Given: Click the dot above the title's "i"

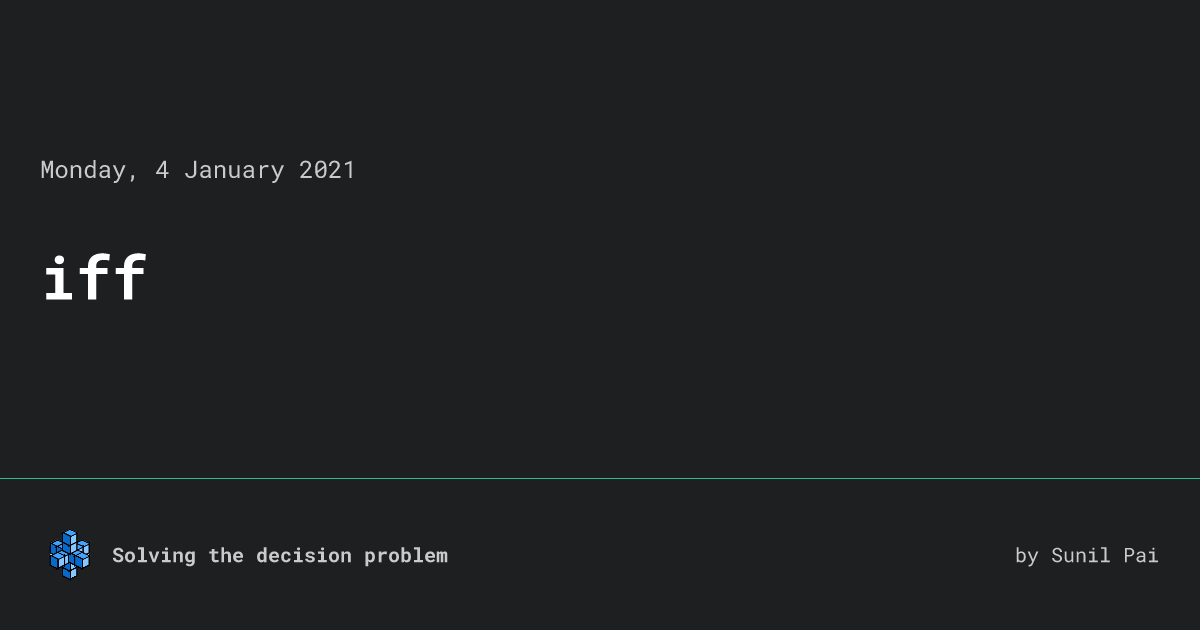Looking at the screenshot, I should 60,260.
